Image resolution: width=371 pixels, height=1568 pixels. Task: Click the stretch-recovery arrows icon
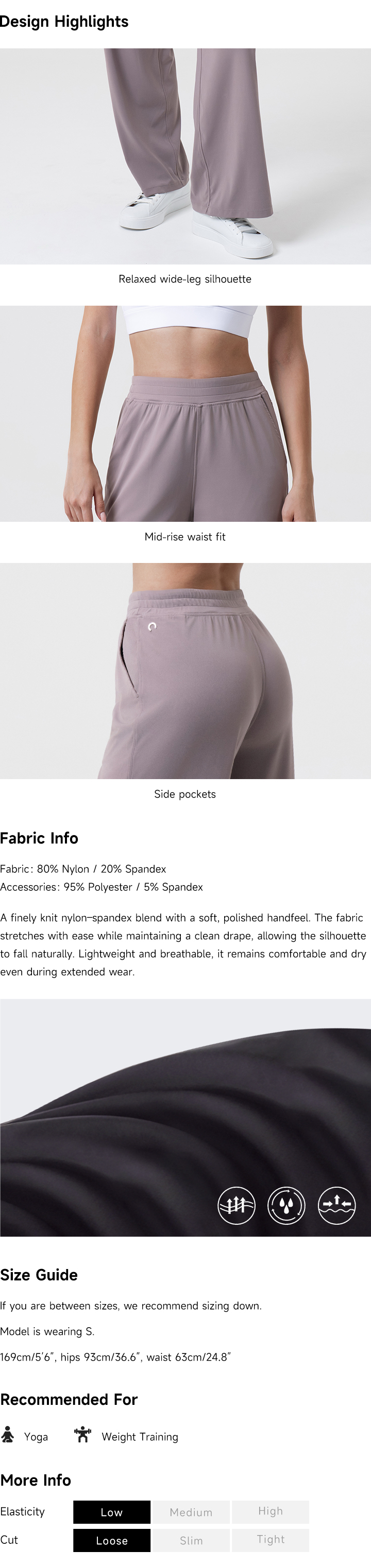click(337, 1205)
